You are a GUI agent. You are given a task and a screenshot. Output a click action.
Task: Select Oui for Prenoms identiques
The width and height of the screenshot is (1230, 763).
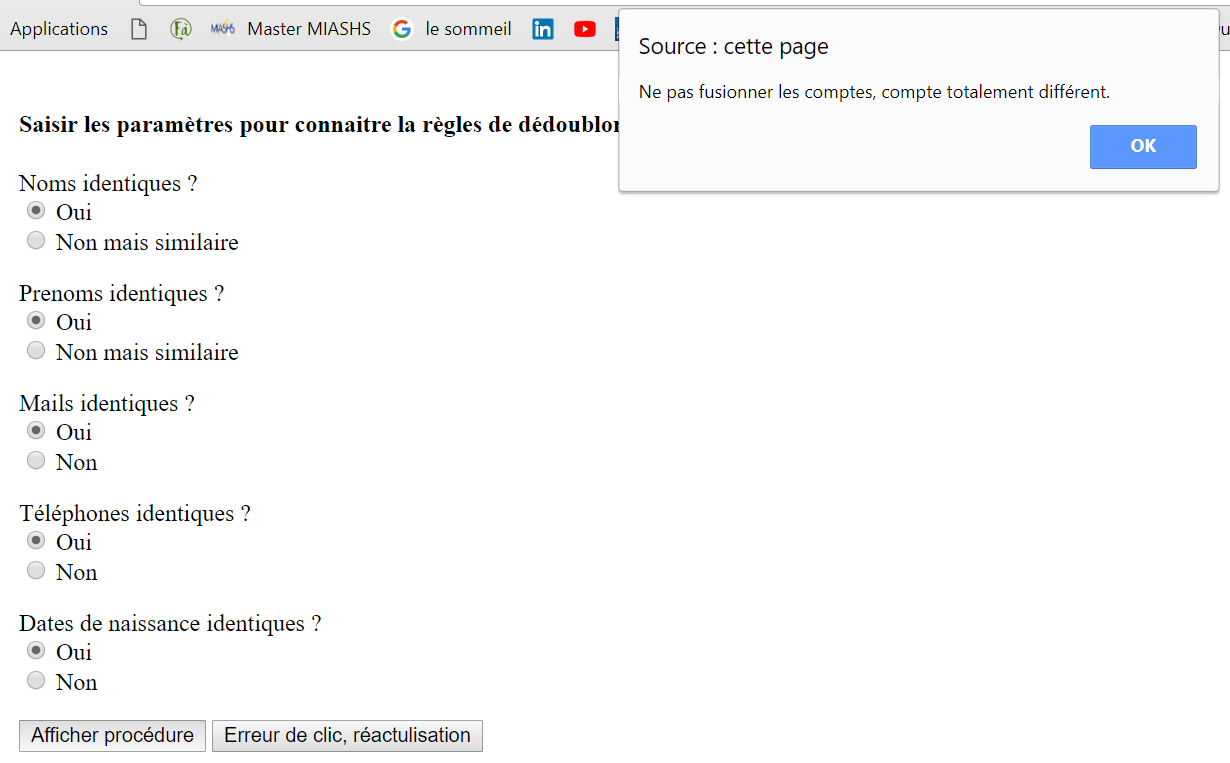tap(36, 320)
